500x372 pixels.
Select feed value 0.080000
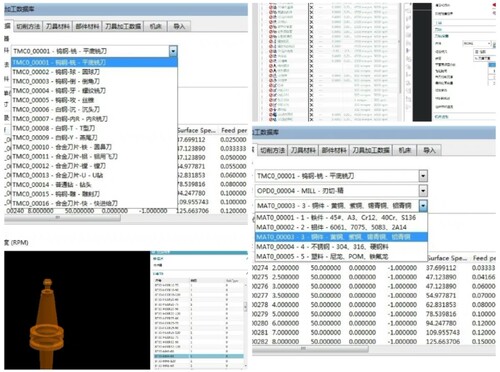click(233, 184)
